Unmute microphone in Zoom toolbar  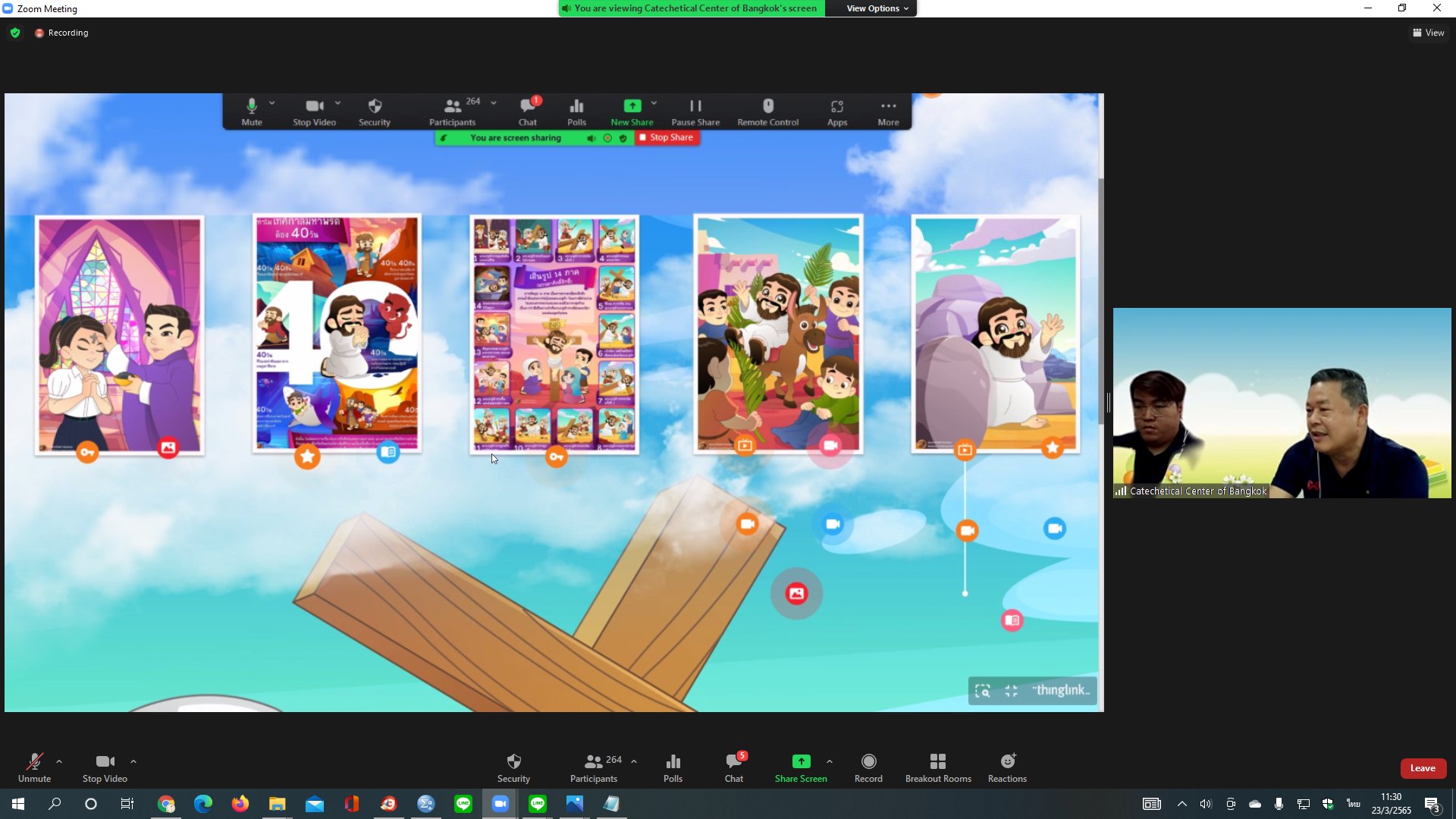point(34,767)
